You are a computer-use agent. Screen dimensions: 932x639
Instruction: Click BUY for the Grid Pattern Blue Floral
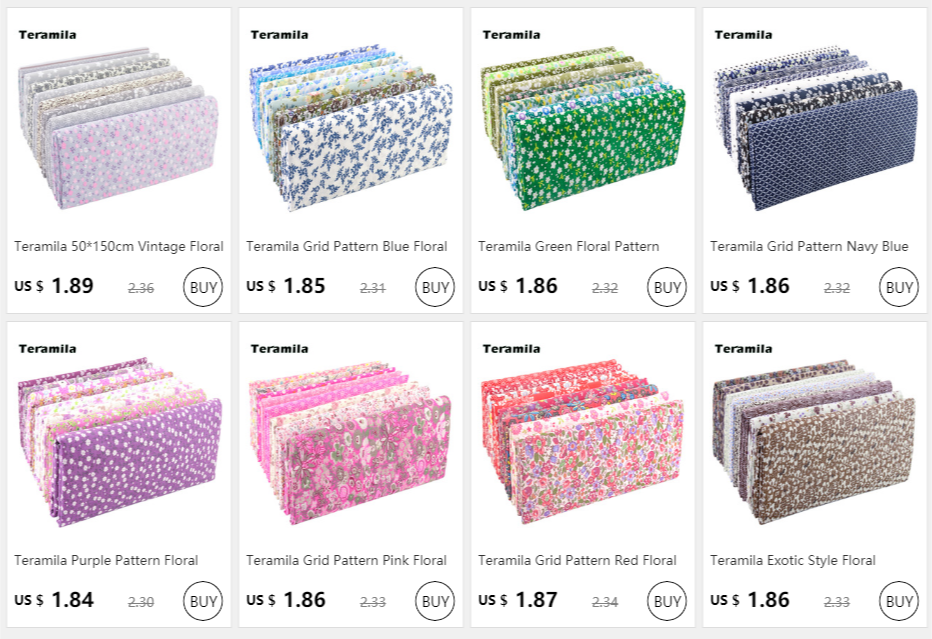(434, 287)
